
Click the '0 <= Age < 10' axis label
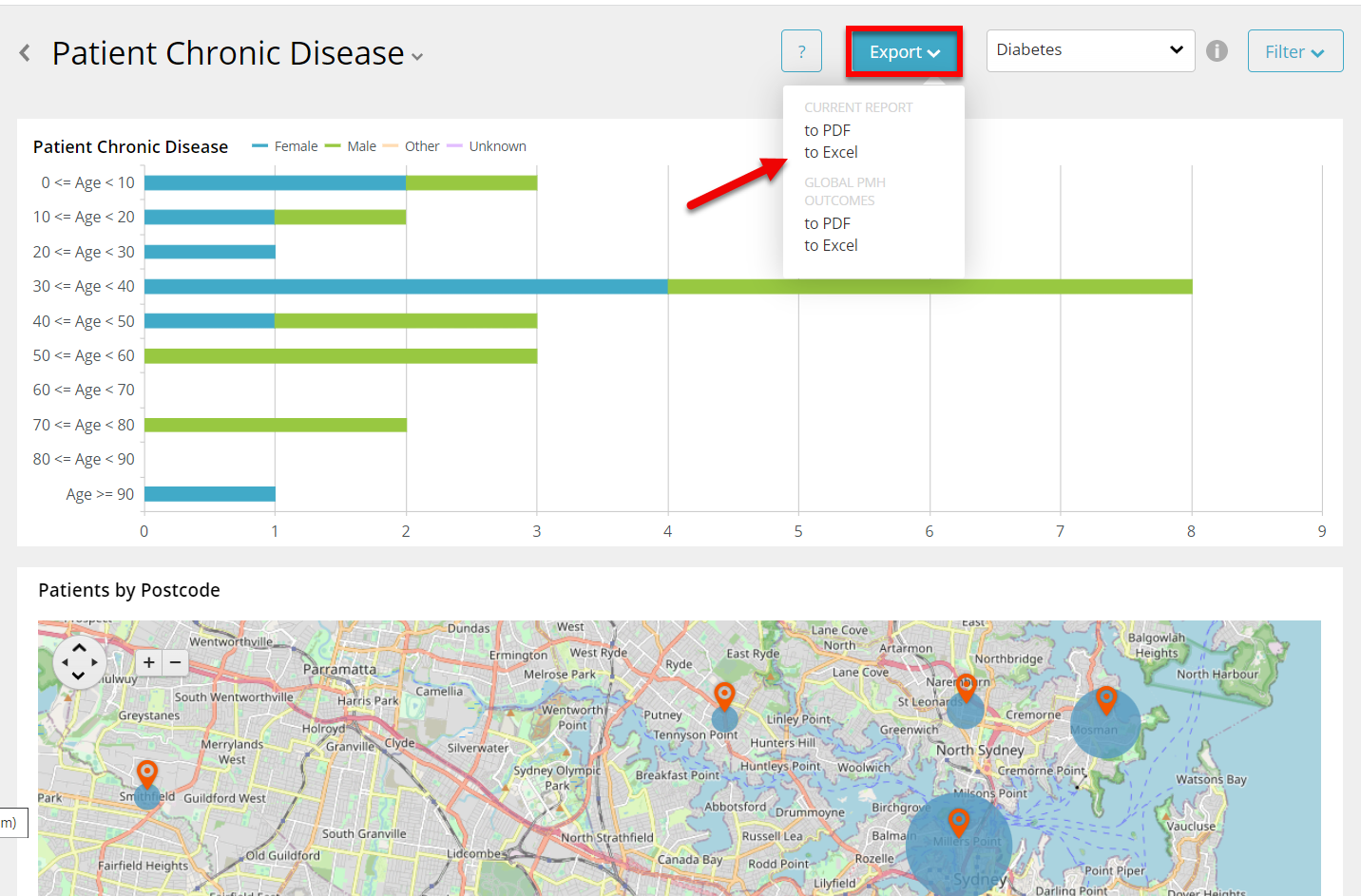(x=87, y=182)
